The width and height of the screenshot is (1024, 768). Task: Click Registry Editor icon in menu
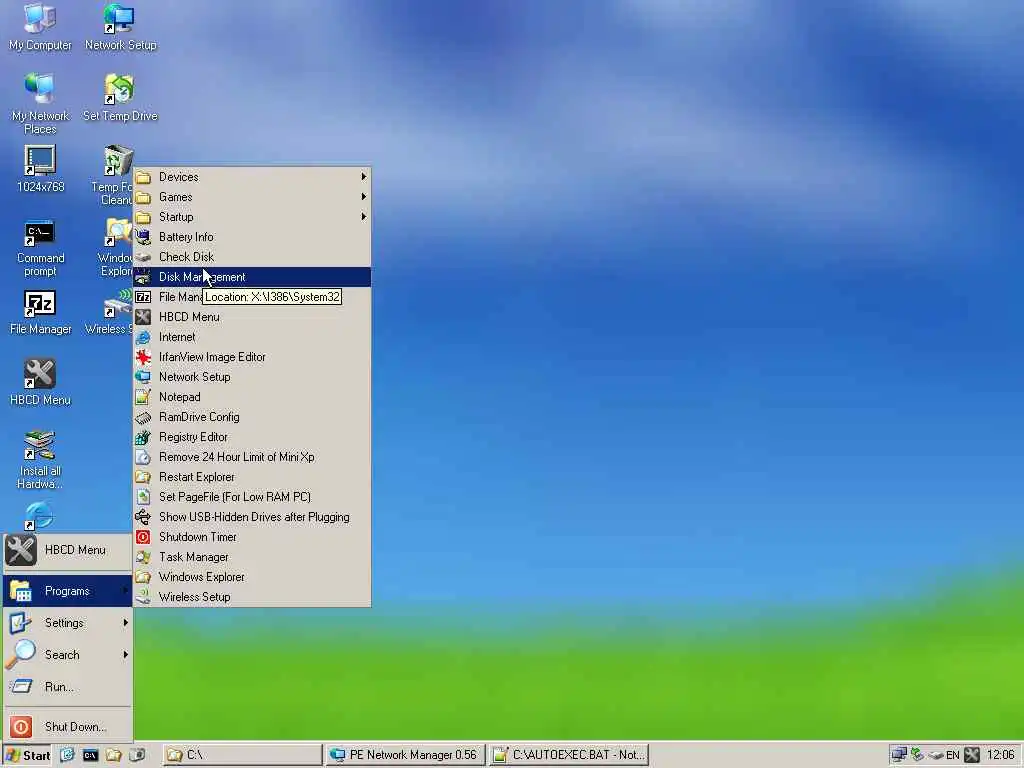pos(143,438)
